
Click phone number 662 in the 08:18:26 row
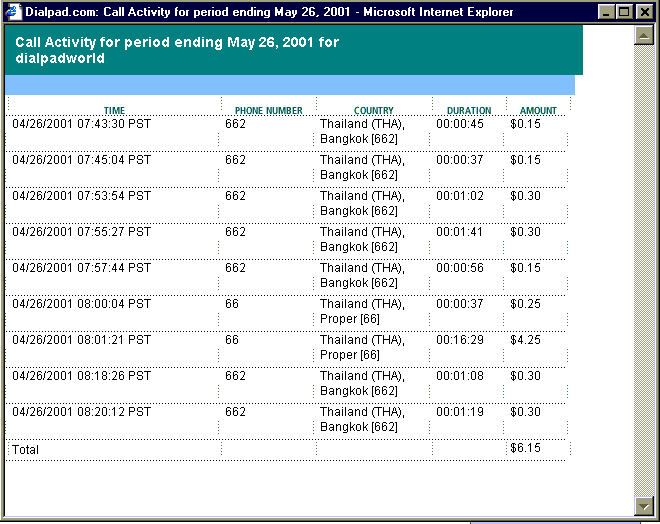[x=235, y=376]
